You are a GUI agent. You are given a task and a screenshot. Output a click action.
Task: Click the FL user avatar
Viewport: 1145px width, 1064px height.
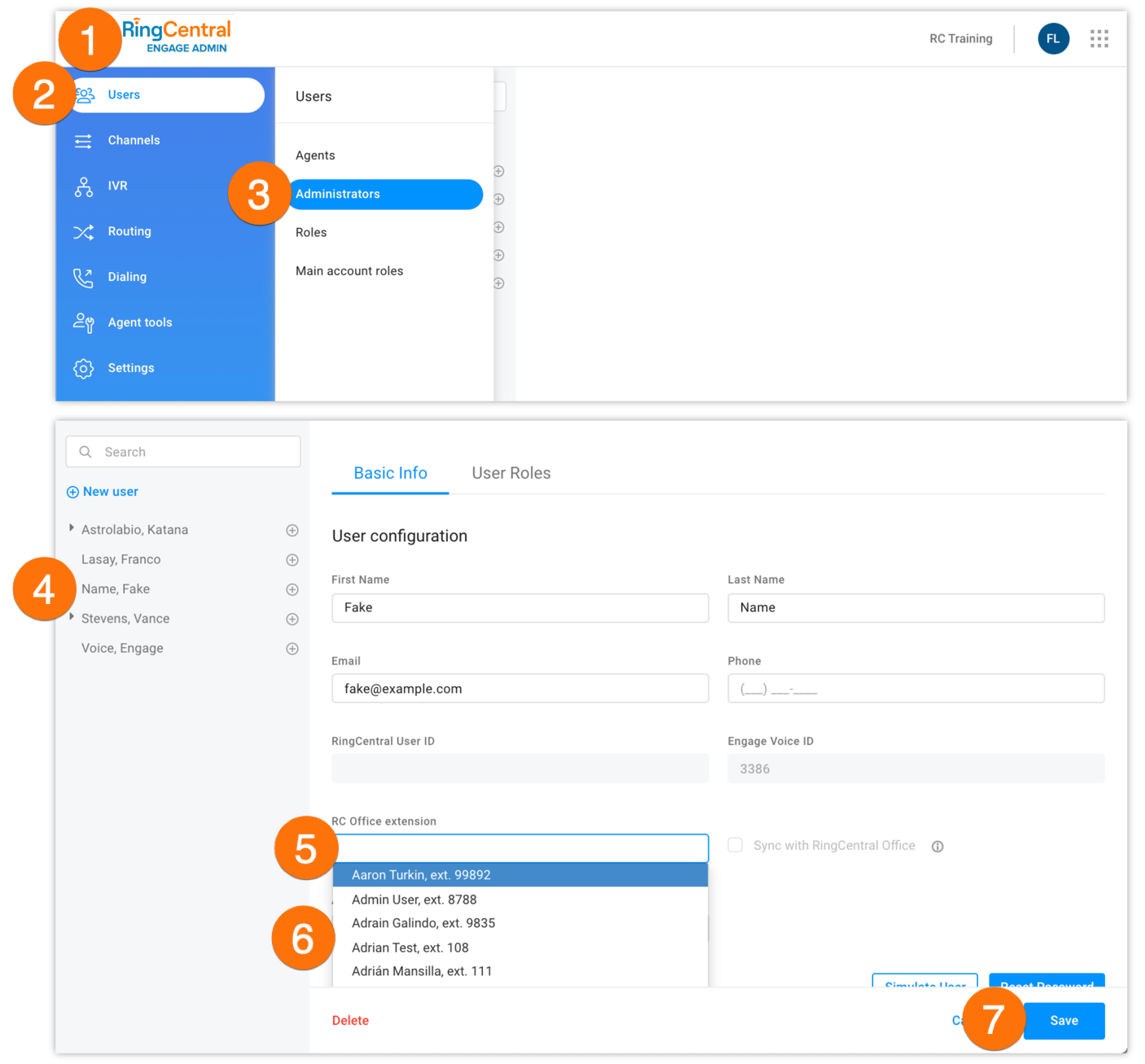point(1053,39)
